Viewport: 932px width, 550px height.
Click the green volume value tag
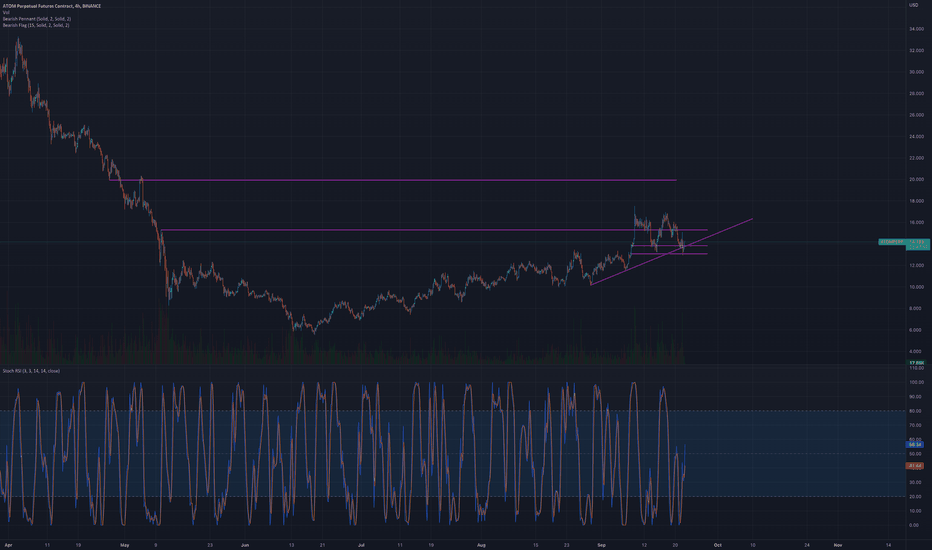(x=916, y=363)
